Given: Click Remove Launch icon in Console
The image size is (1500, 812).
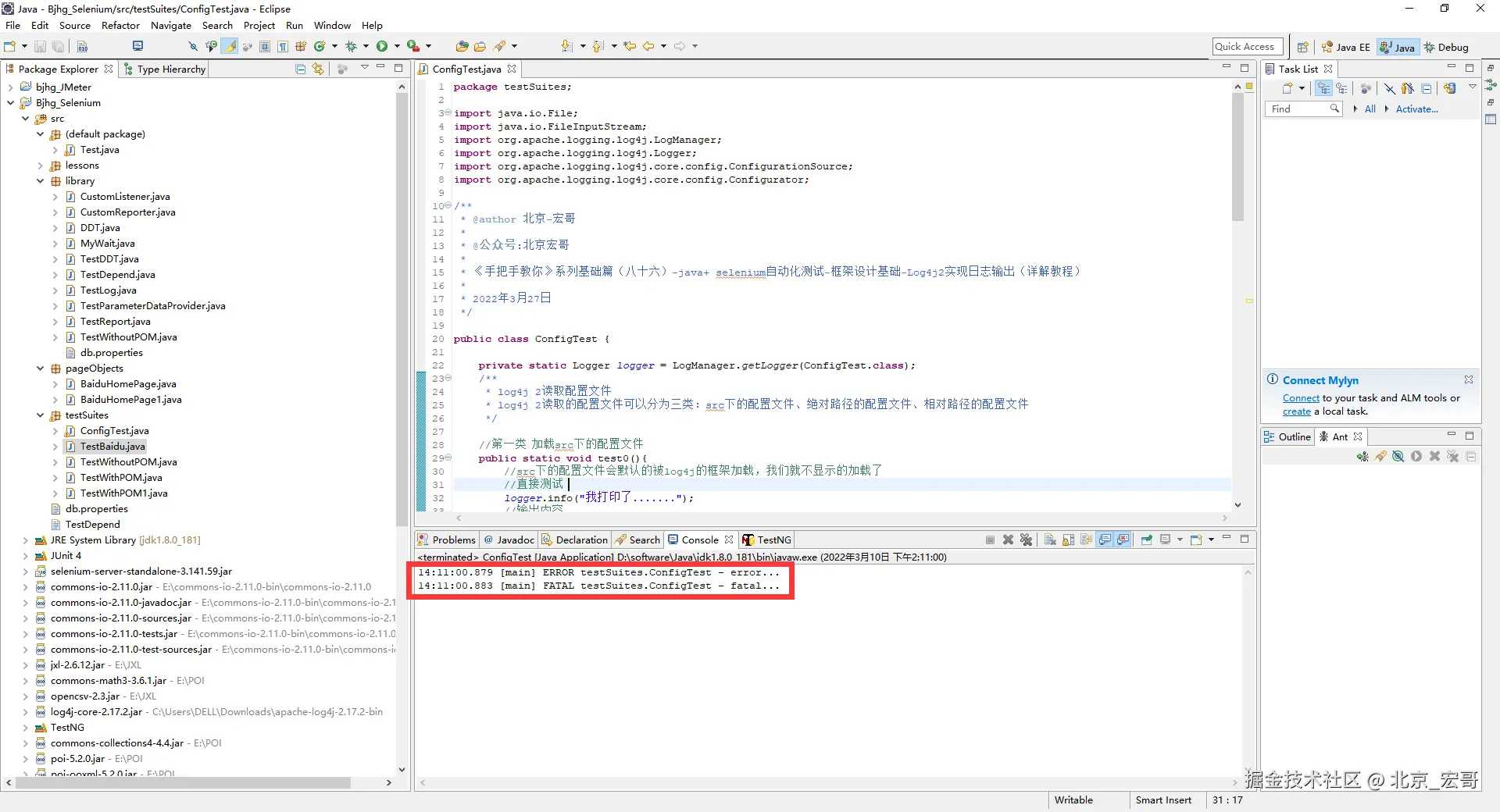Looking at the screenshot, I should point(1008,540).
